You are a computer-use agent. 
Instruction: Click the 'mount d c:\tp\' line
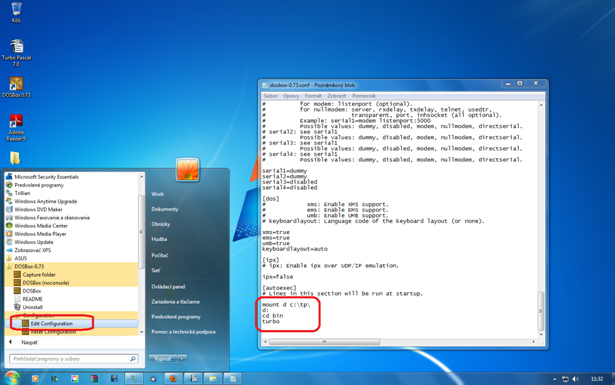(286, 305)
